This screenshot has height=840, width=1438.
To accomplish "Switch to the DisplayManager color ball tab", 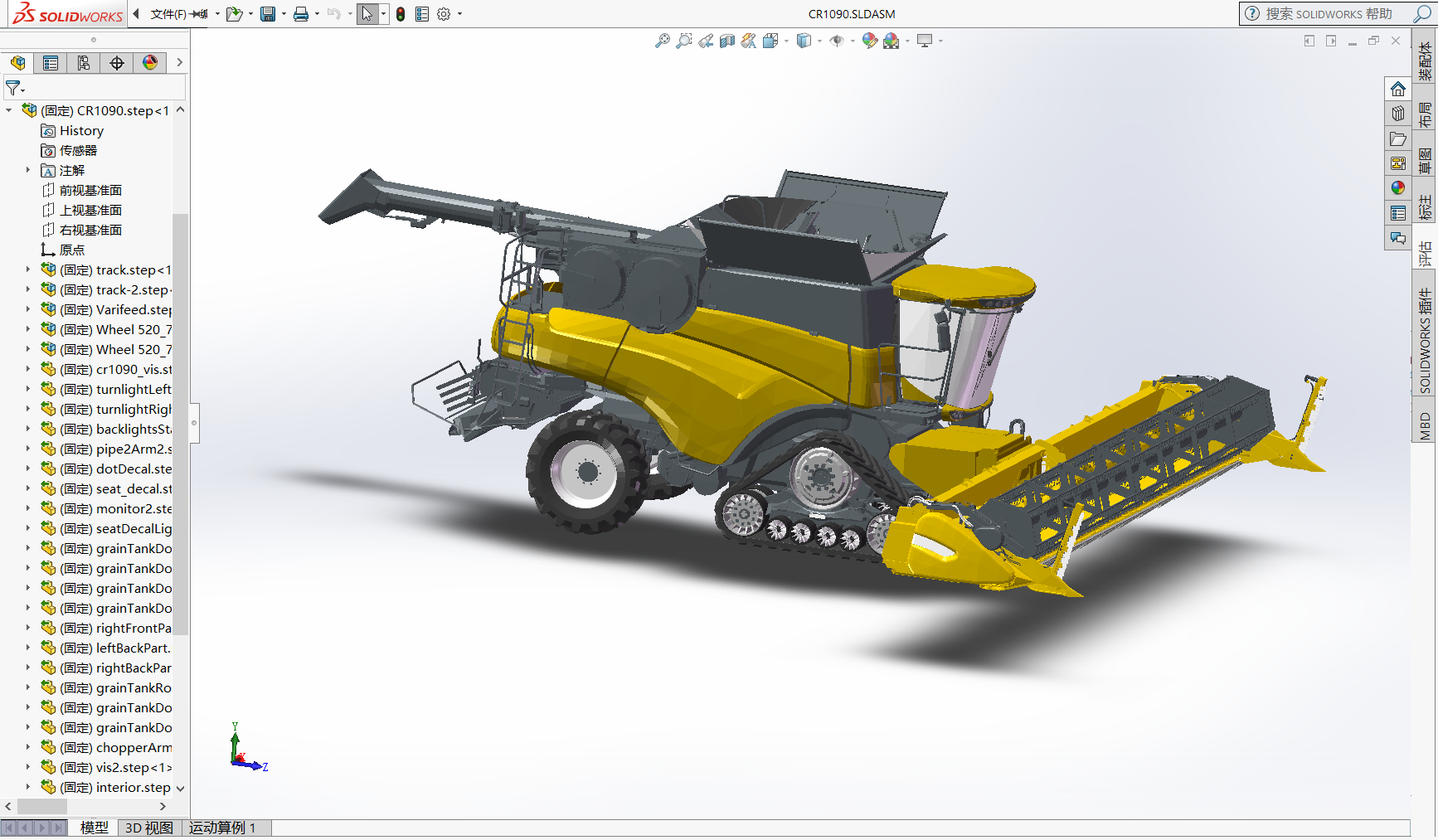I will point(150,63).
